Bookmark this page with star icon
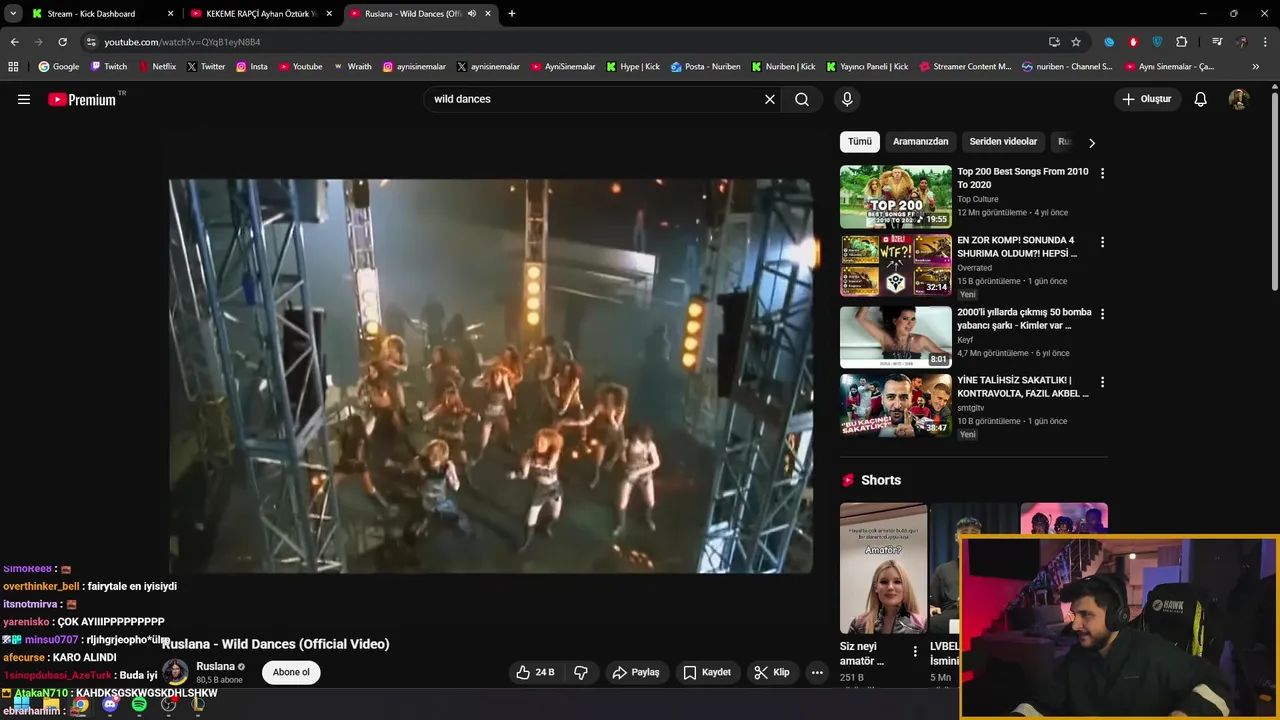Viewport: 1280px width, 720px height. [1076, 42]
